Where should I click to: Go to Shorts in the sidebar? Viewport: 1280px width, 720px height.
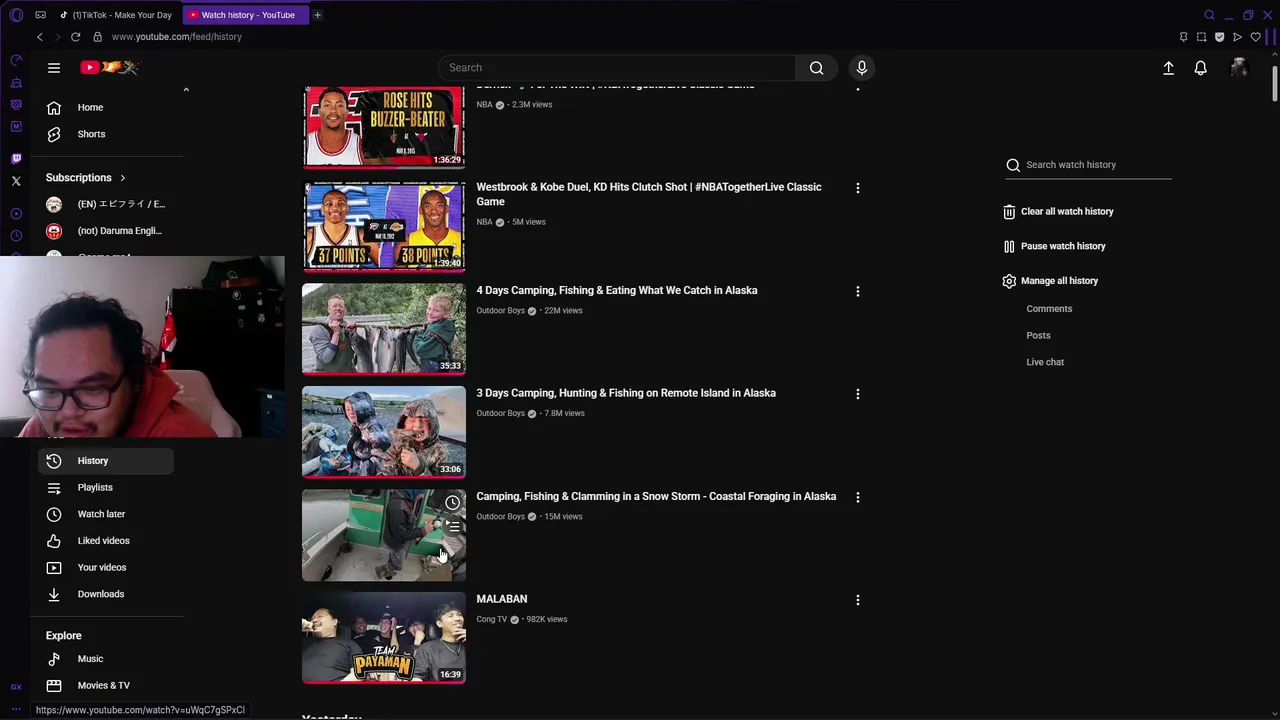click(106, 134)
